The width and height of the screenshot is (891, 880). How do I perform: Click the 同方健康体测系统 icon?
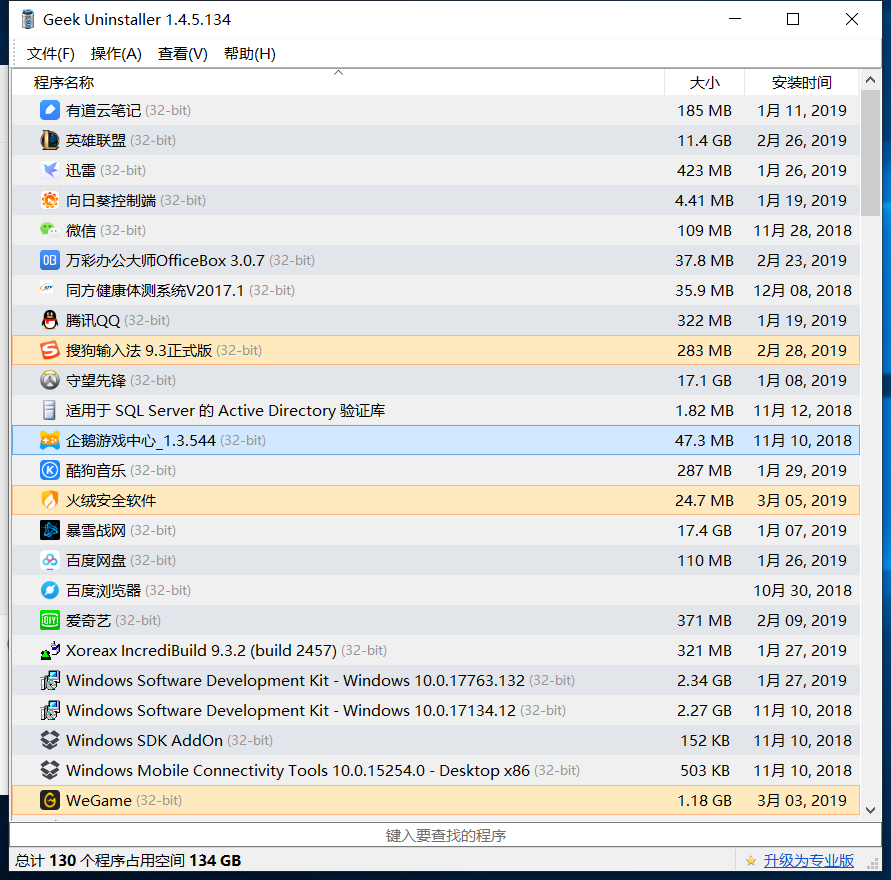click(x=47, y=288)
